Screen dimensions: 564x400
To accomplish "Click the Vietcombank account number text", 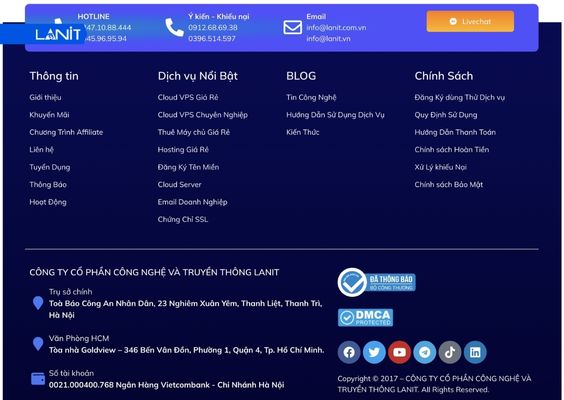I will click(x=166, y=385).
